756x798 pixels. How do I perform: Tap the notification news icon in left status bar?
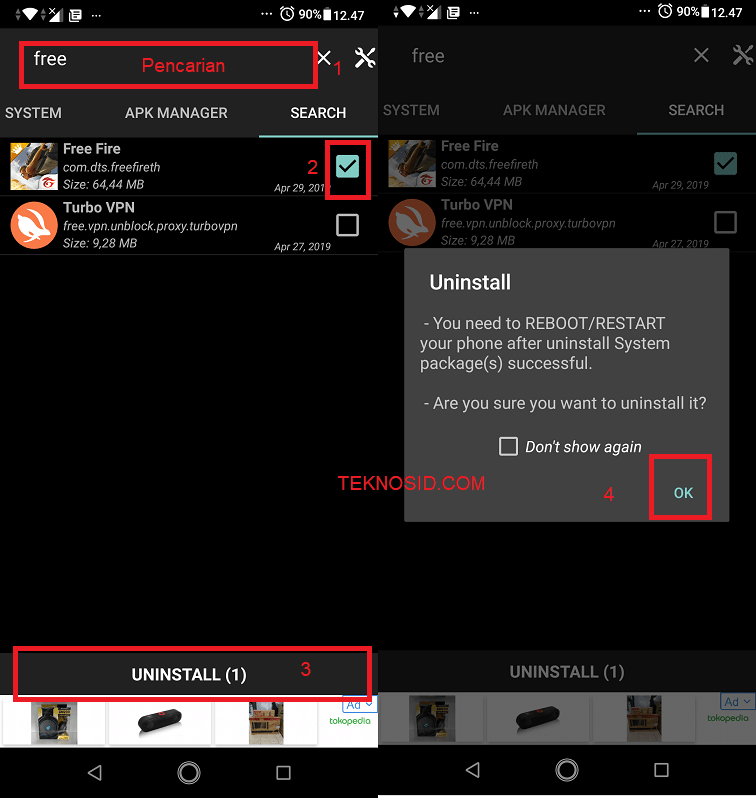tap(75, 15)
